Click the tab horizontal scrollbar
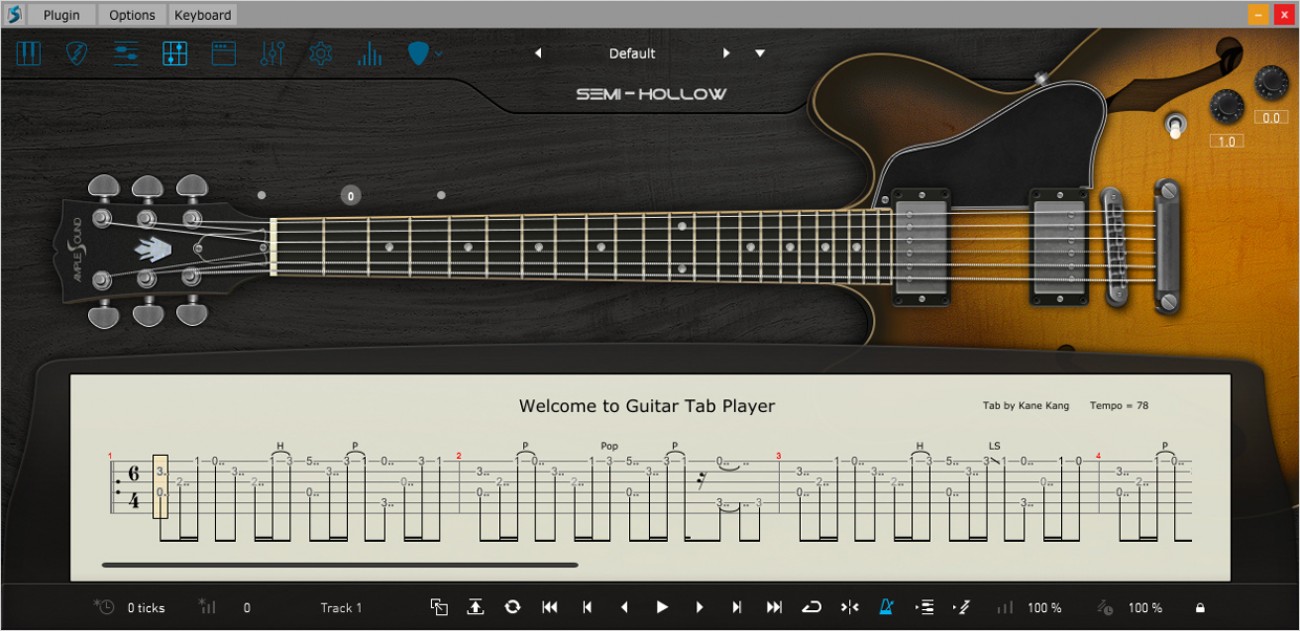1300x631 pixels. [x=340, y=565]
